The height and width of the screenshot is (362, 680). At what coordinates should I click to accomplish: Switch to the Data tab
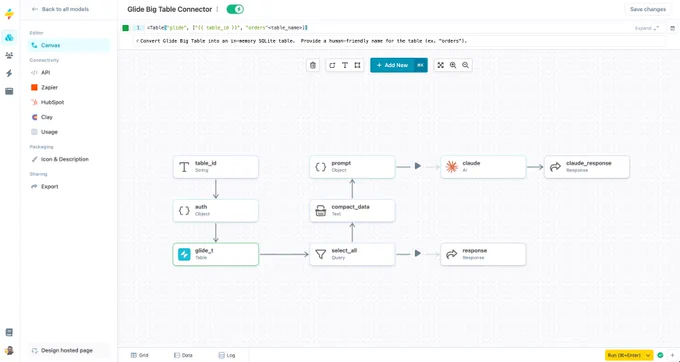[183, 355]
